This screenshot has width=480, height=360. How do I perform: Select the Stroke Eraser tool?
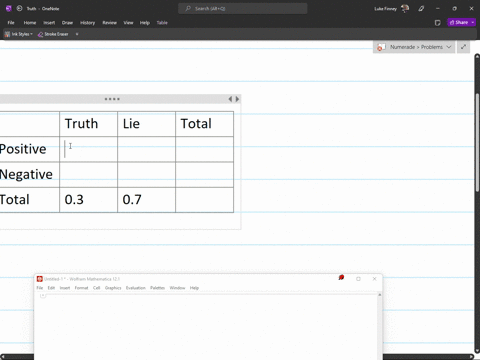[53, 34]
